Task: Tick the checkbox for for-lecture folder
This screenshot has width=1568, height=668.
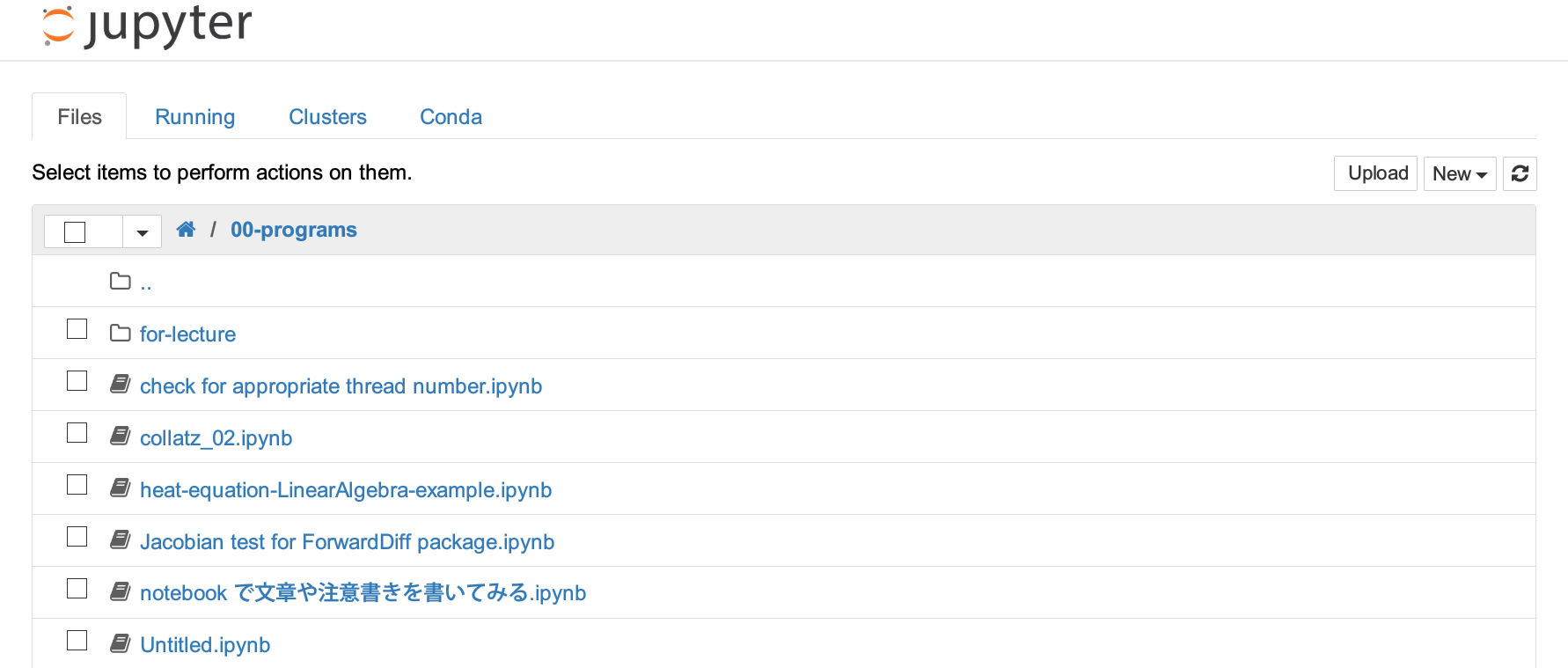Action: (77, 329)
